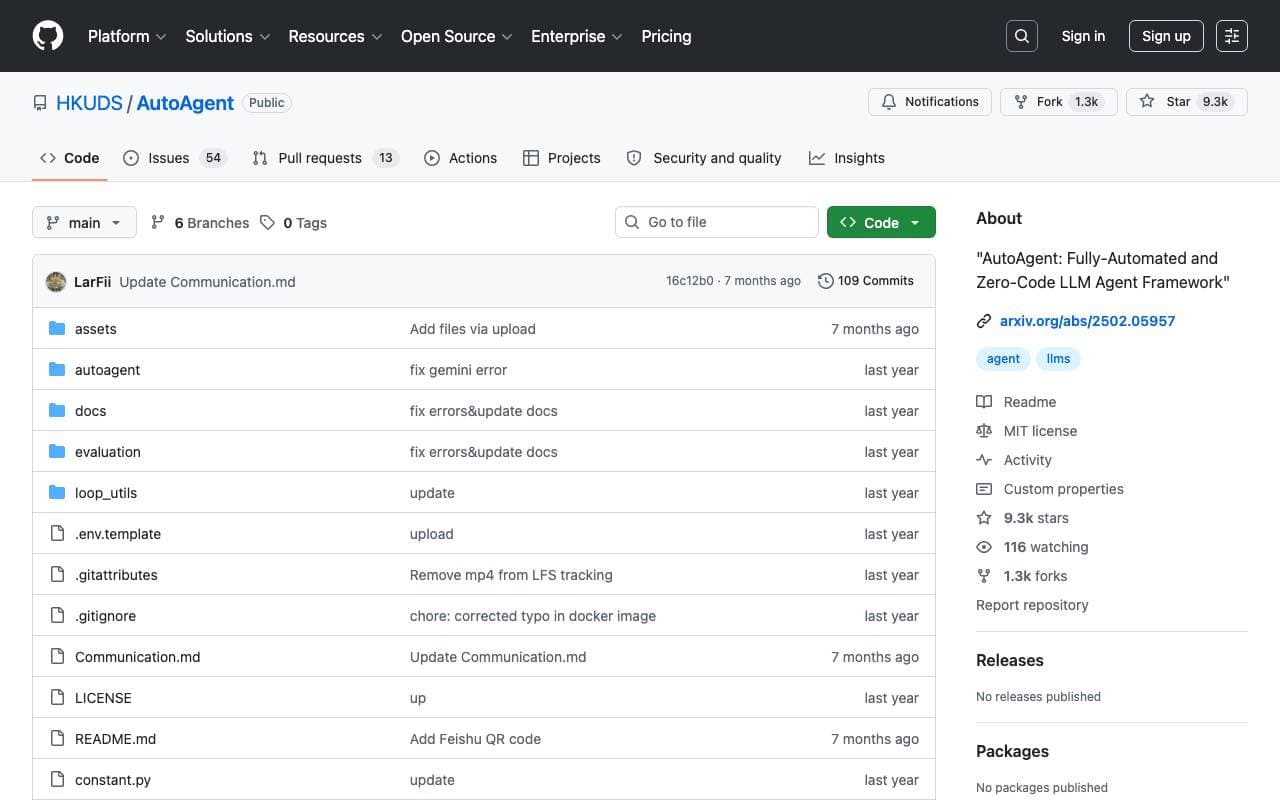Click the LICENSE file icon
Viewport: 1280px width, 800px height.
[57, 698]
